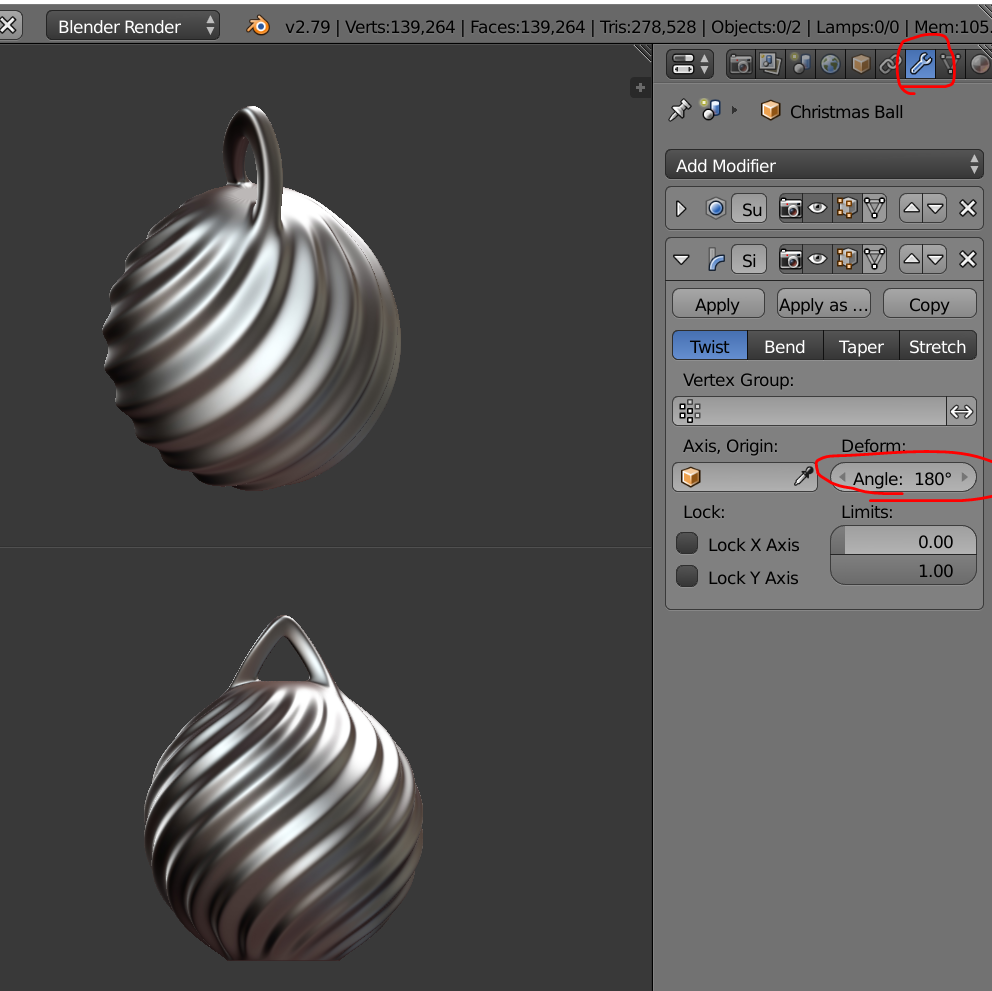
Task: Toggle Simple Deform modifier render camera
Action: pos(791,259)
